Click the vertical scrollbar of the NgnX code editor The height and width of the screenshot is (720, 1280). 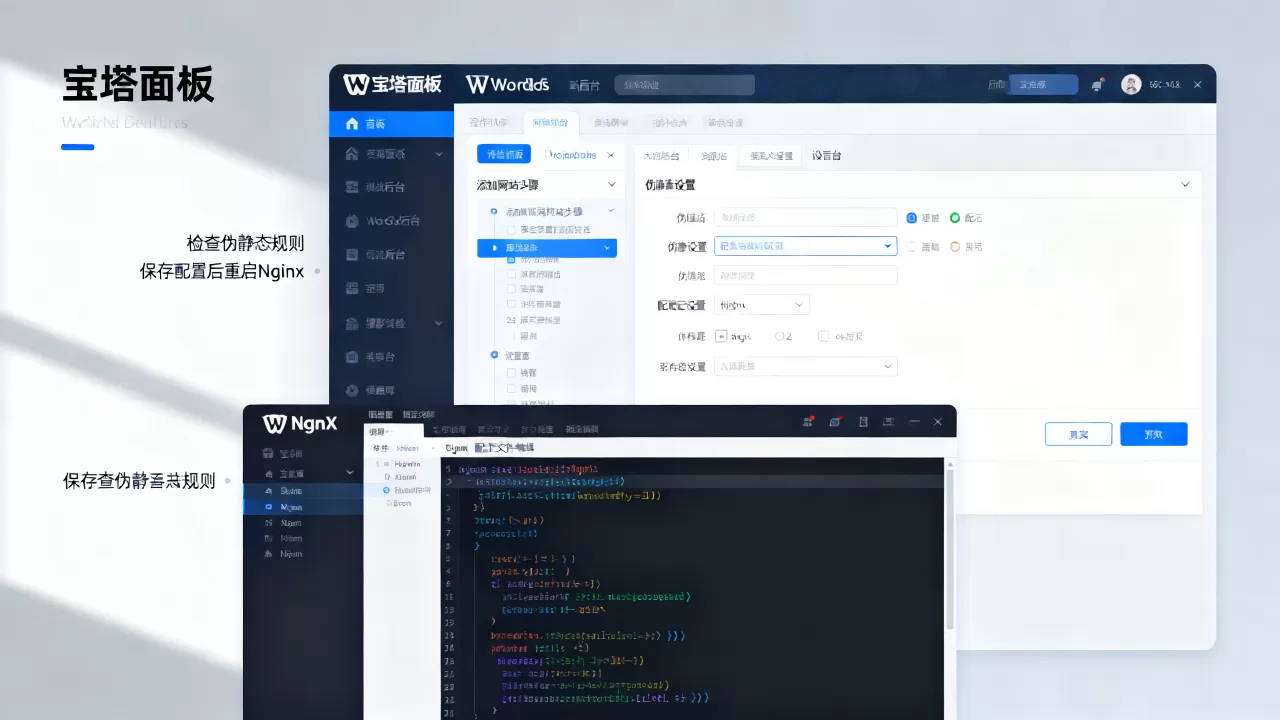[x=949, y=548]
